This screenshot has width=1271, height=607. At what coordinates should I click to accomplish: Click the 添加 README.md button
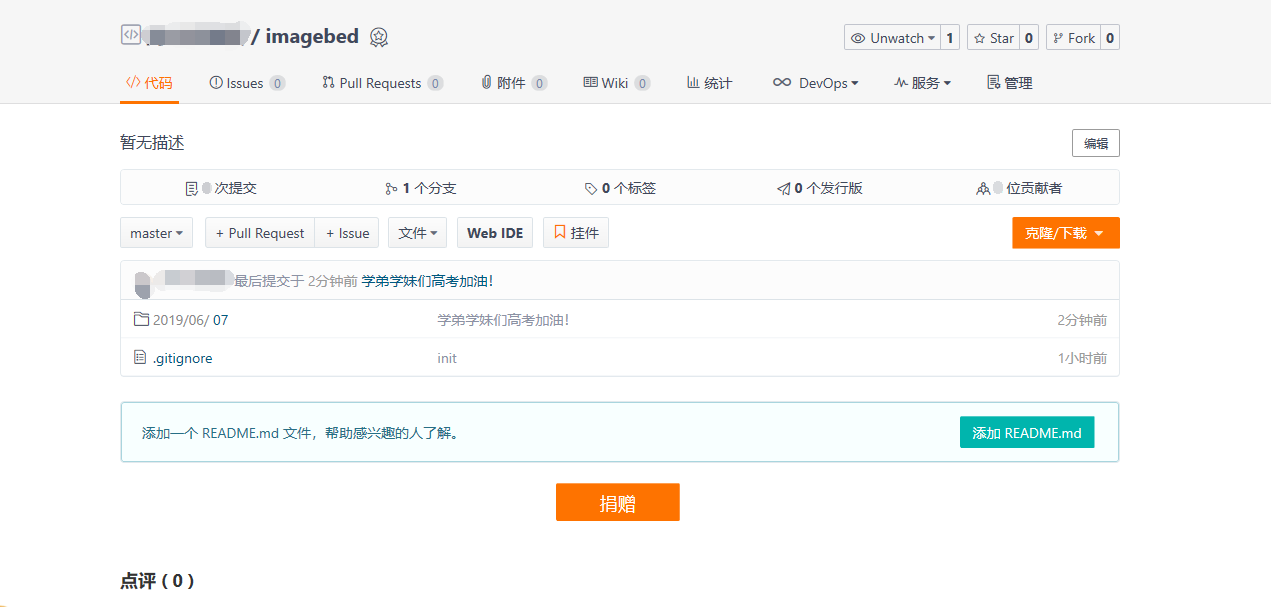tap(1027, 432)
